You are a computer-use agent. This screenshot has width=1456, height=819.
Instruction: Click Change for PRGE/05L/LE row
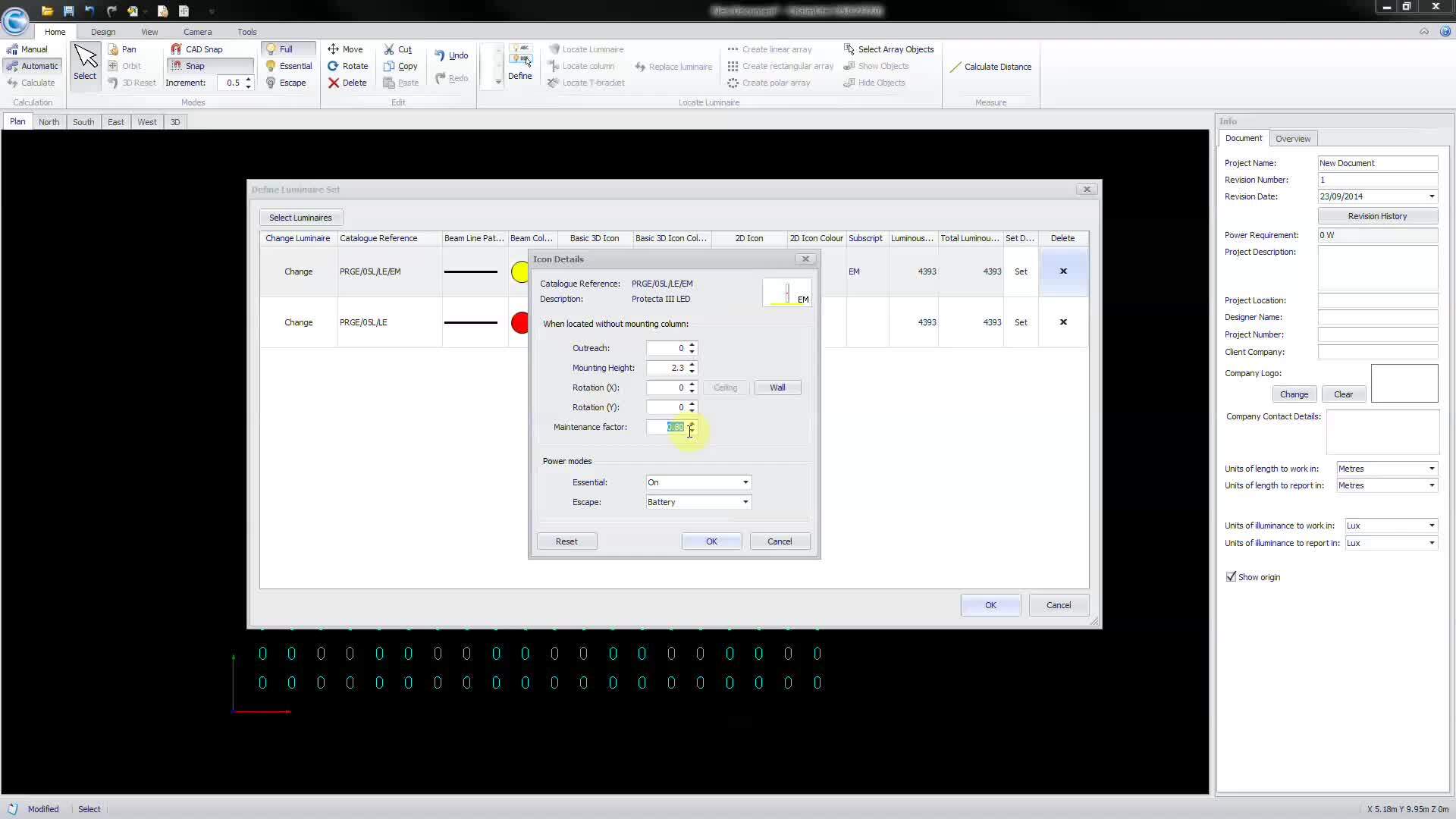click(x=298, y=322)
